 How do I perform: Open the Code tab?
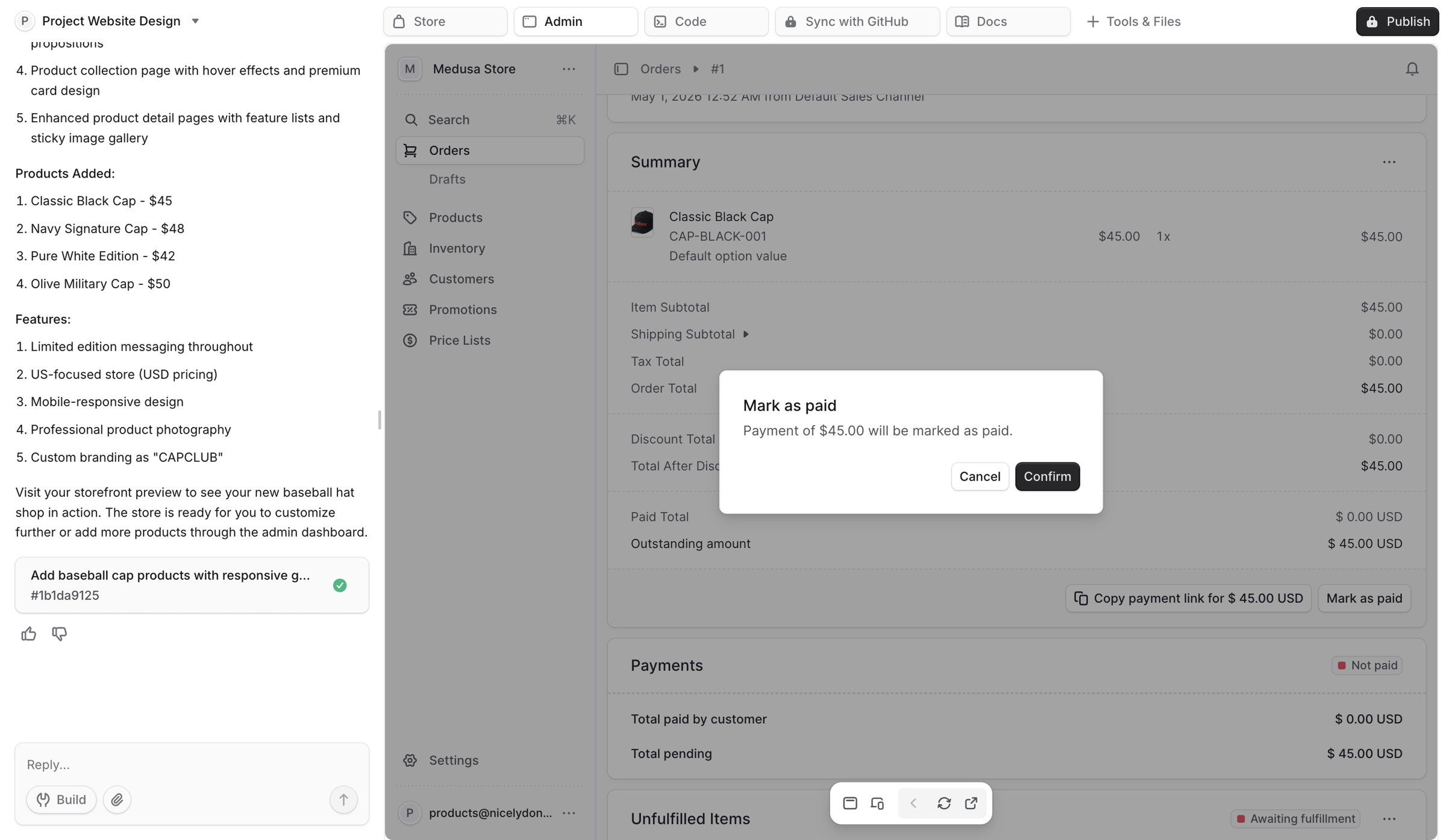point(706,21)
